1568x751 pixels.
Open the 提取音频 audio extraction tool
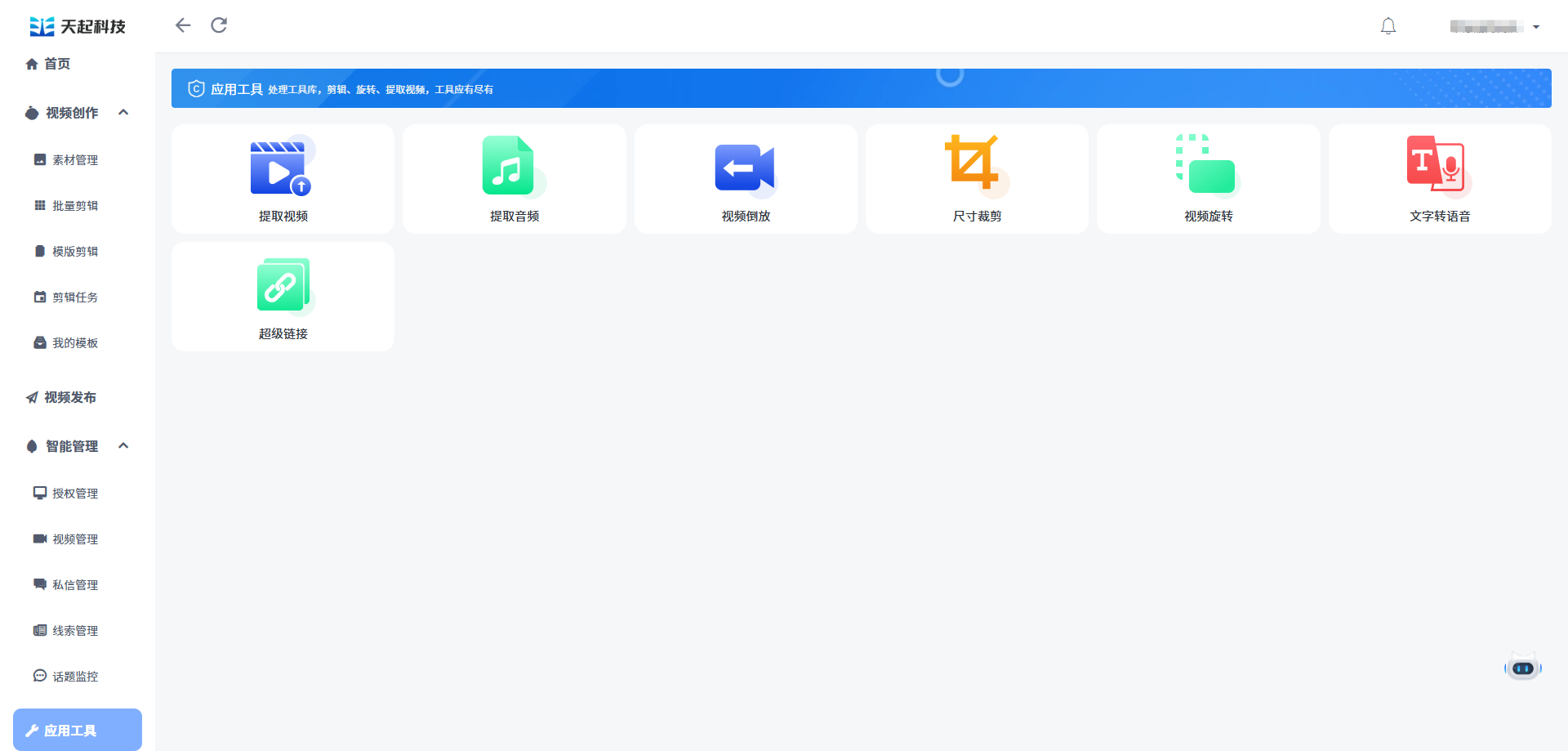[514, 179]
